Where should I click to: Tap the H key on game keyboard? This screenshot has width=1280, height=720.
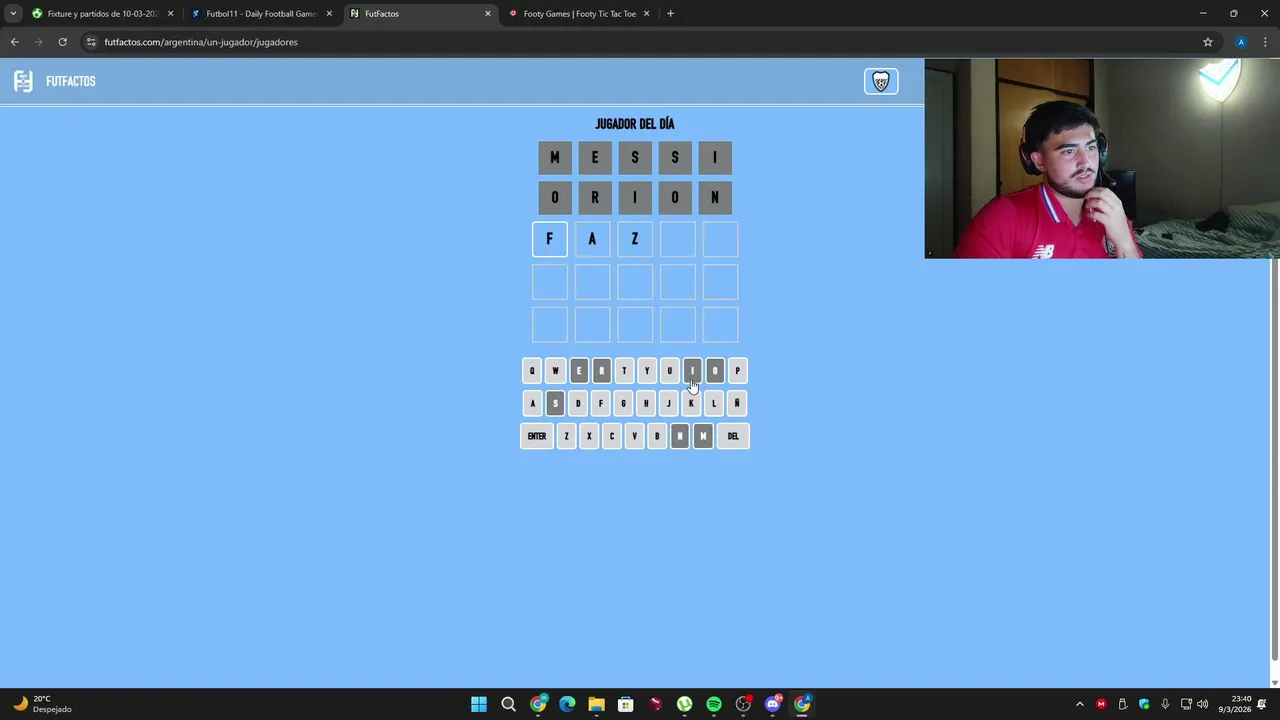[646, 403]
